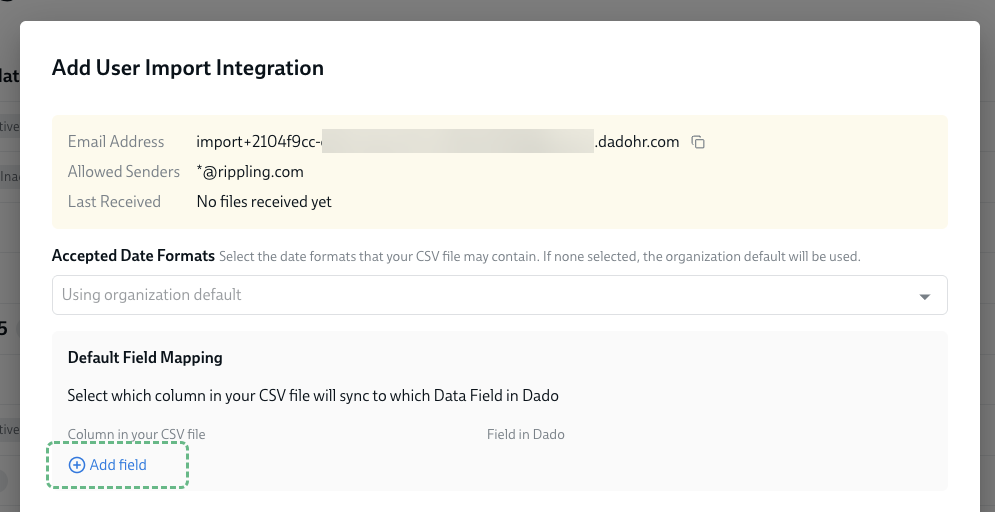Click the import email address text
The image size is (995, 512).
click(x=258, y=142)
